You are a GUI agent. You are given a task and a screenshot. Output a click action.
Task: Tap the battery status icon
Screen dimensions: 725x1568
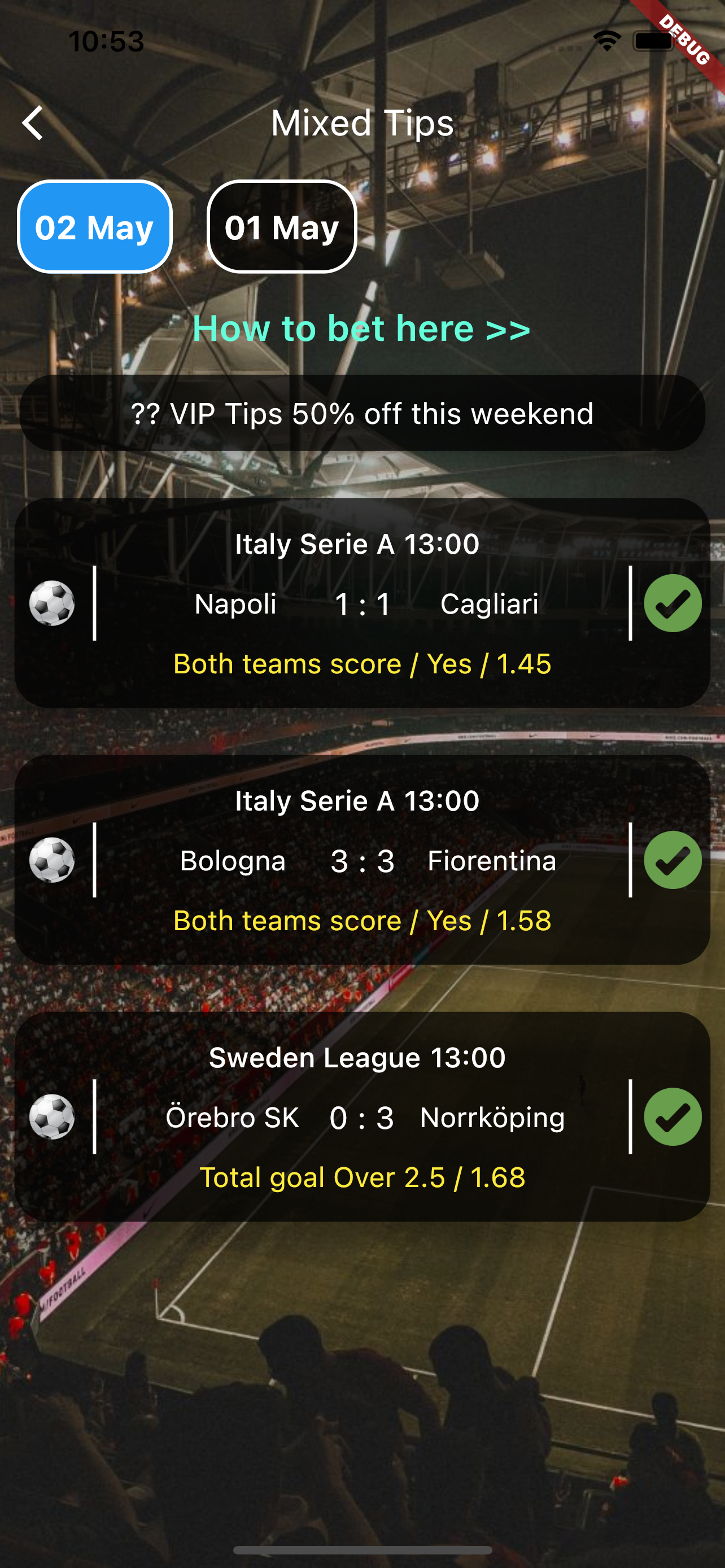click(654, 41)
